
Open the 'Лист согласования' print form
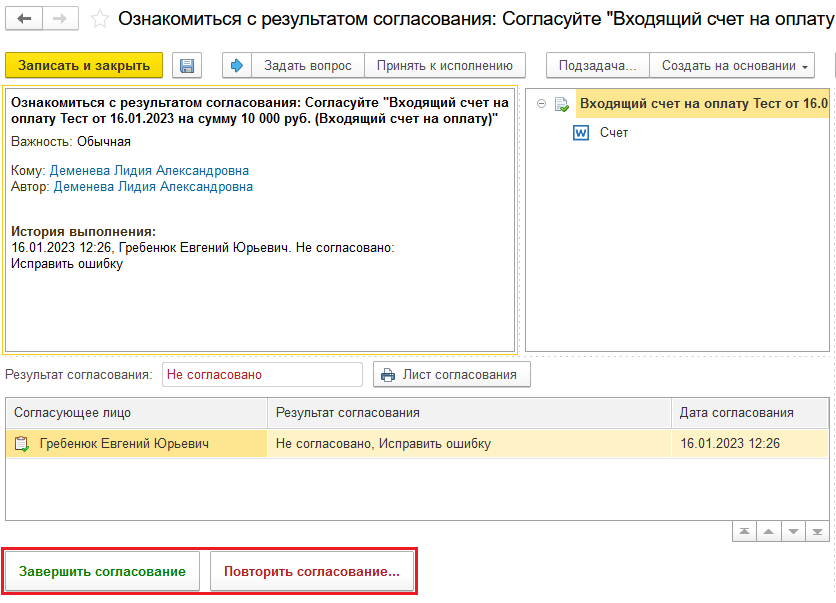[451, 375]
